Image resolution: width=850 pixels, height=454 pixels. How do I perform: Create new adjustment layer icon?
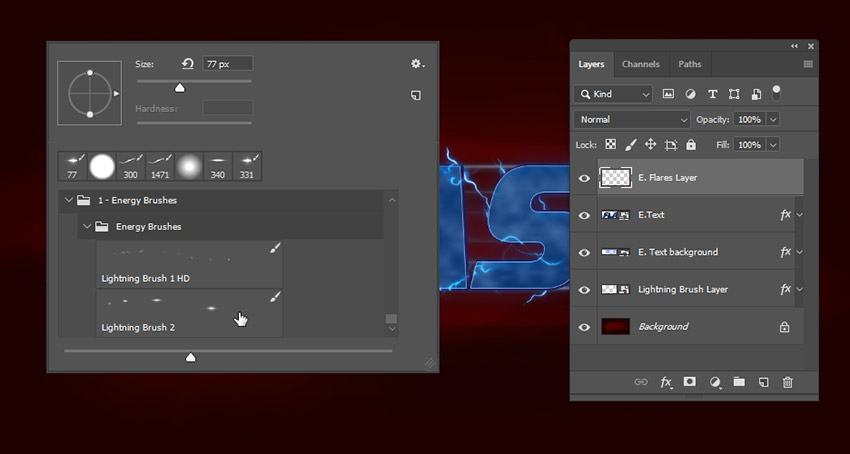(715, 382)
